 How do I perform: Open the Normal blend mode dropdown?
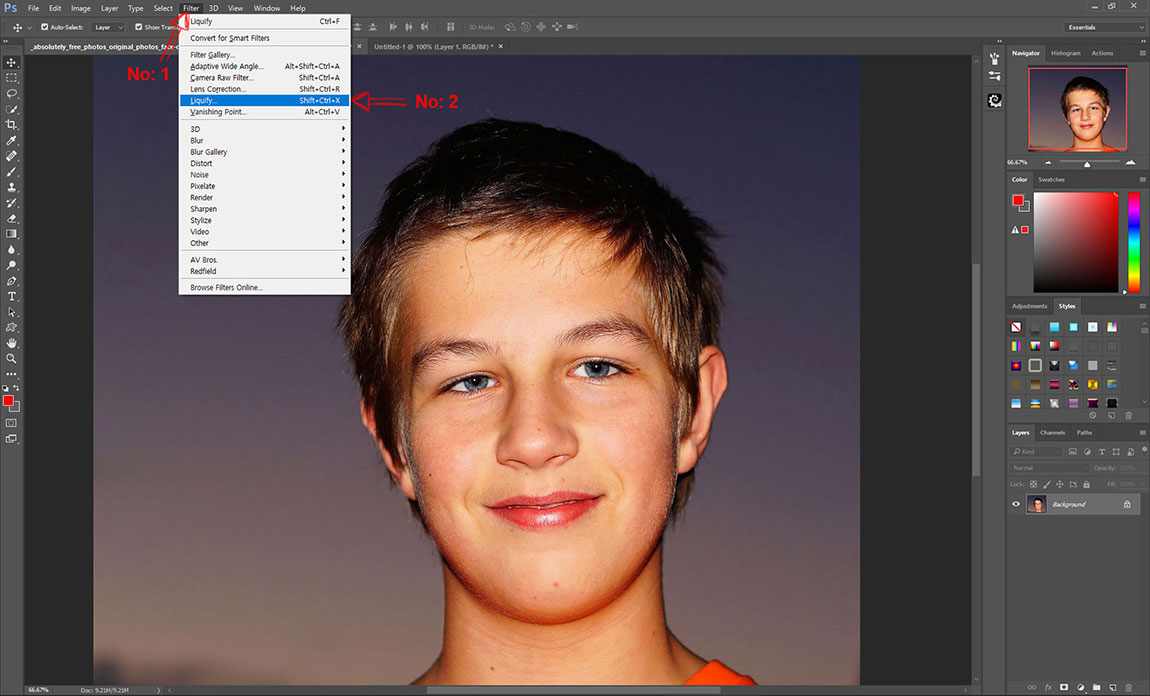(x=1049, y=468)
